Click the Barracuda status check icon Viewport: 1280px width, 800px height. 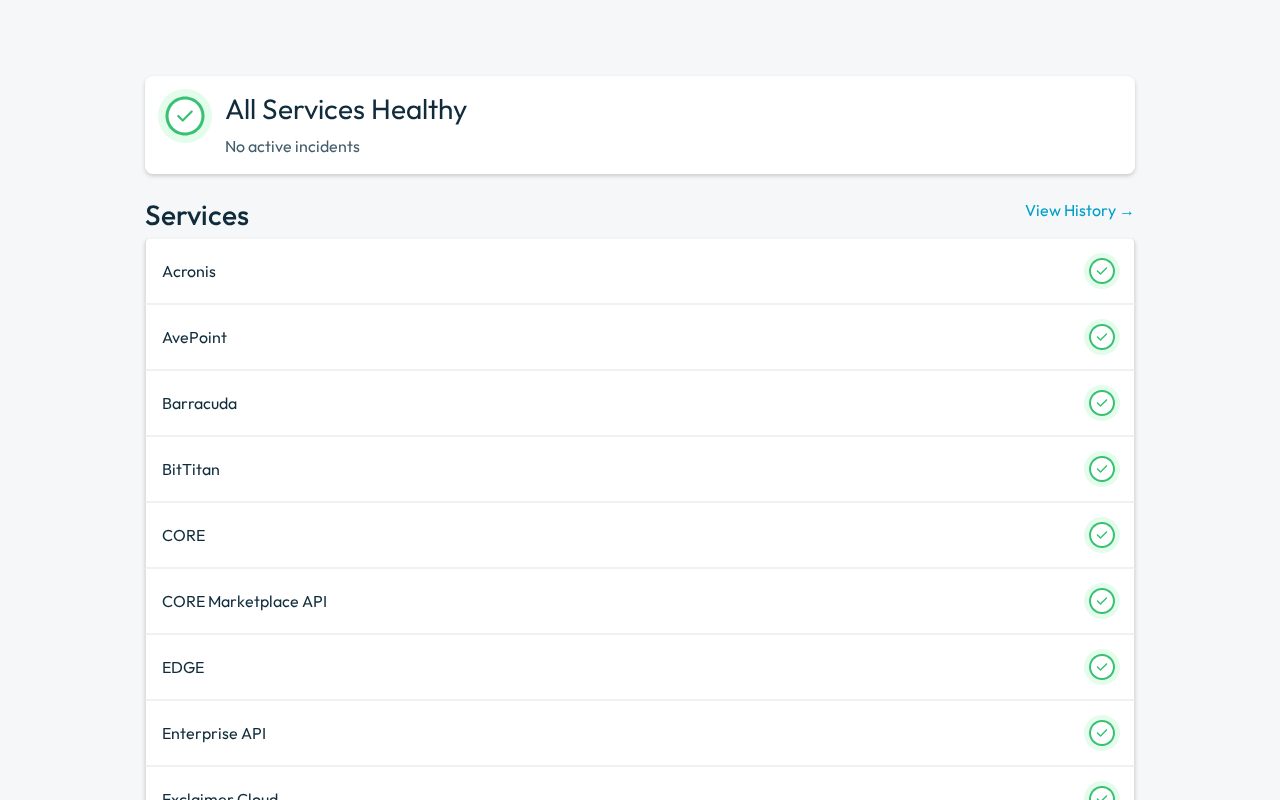pyautogui.click(x=1102, y=403)
